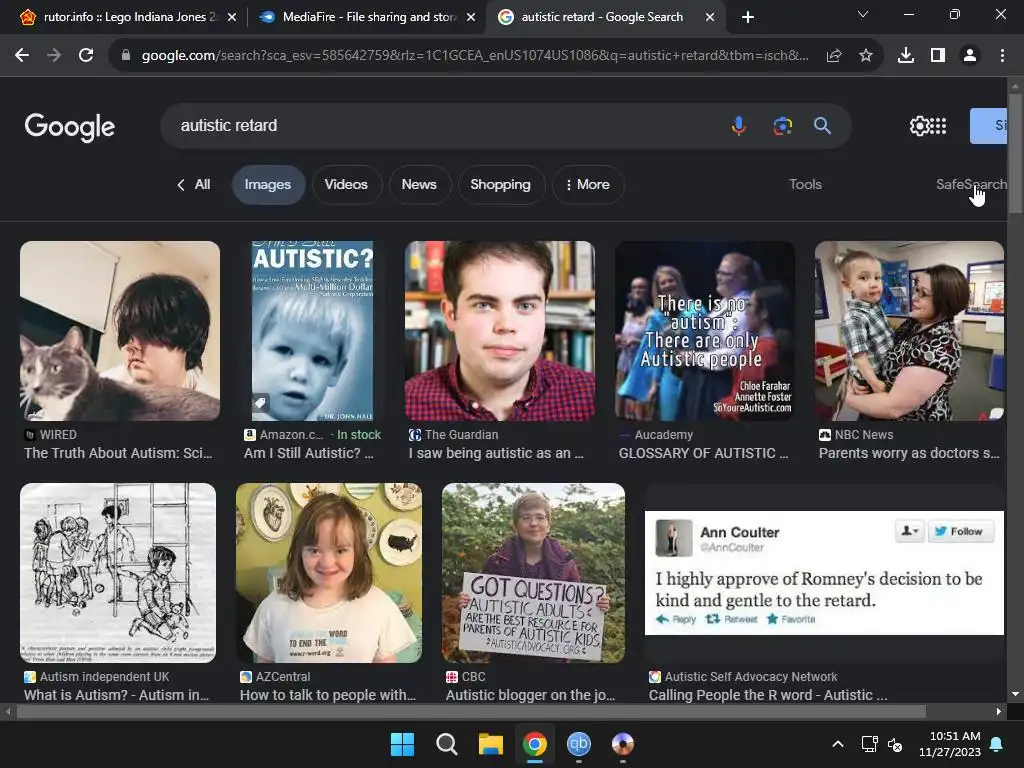Open the Ann Coulter tweet image
Image resolution: width=1024 pixels, height=768 pixels.
coord(824,573)
